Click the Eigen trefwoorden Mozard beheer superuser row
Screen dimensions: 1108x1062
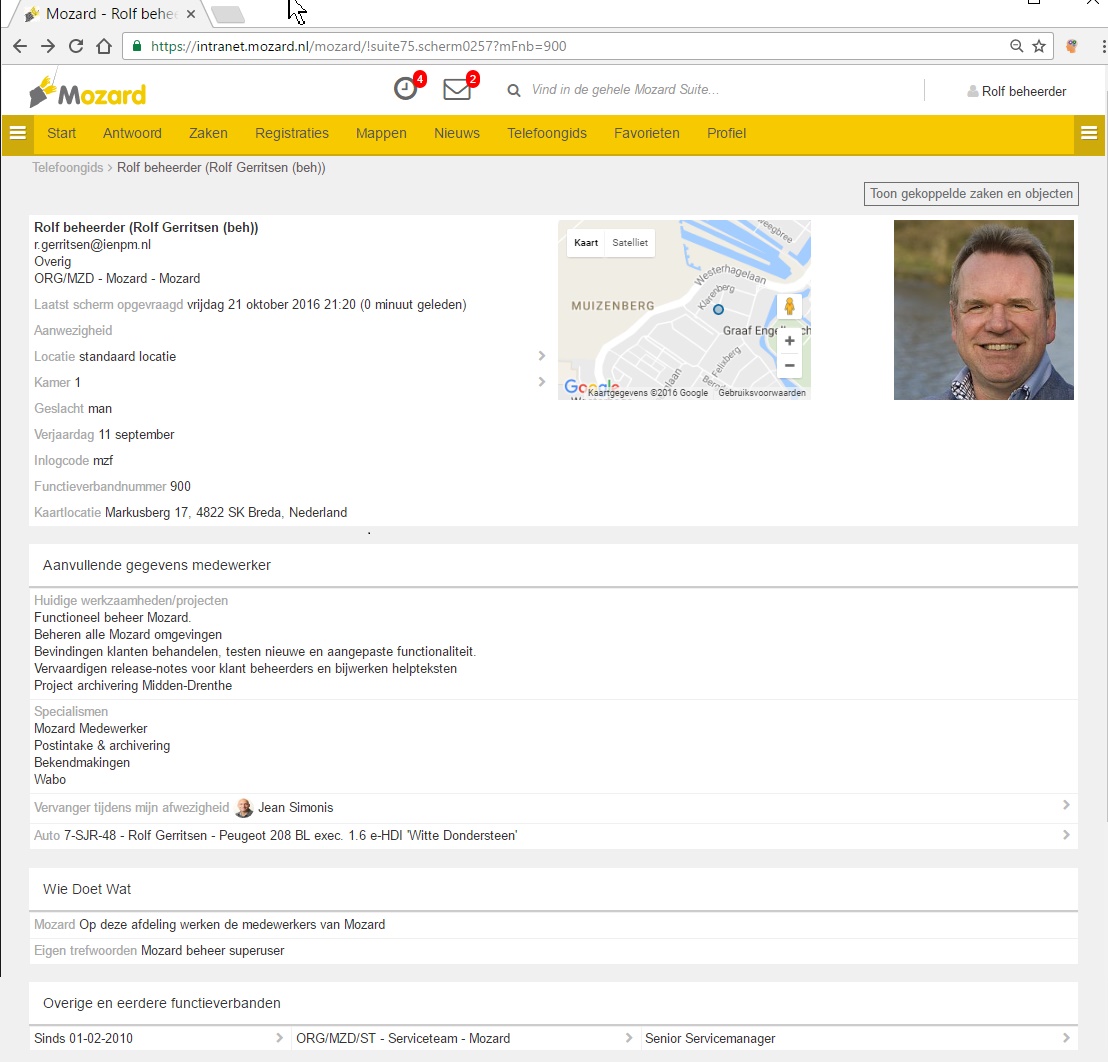(x=553, y=950)
